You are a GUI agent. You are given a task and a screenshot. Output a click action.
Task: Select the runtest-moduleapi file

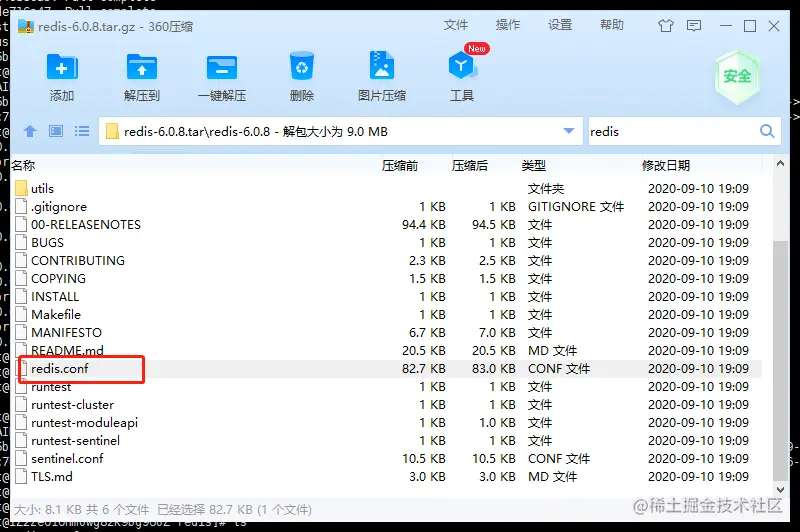tap(84, 422)
